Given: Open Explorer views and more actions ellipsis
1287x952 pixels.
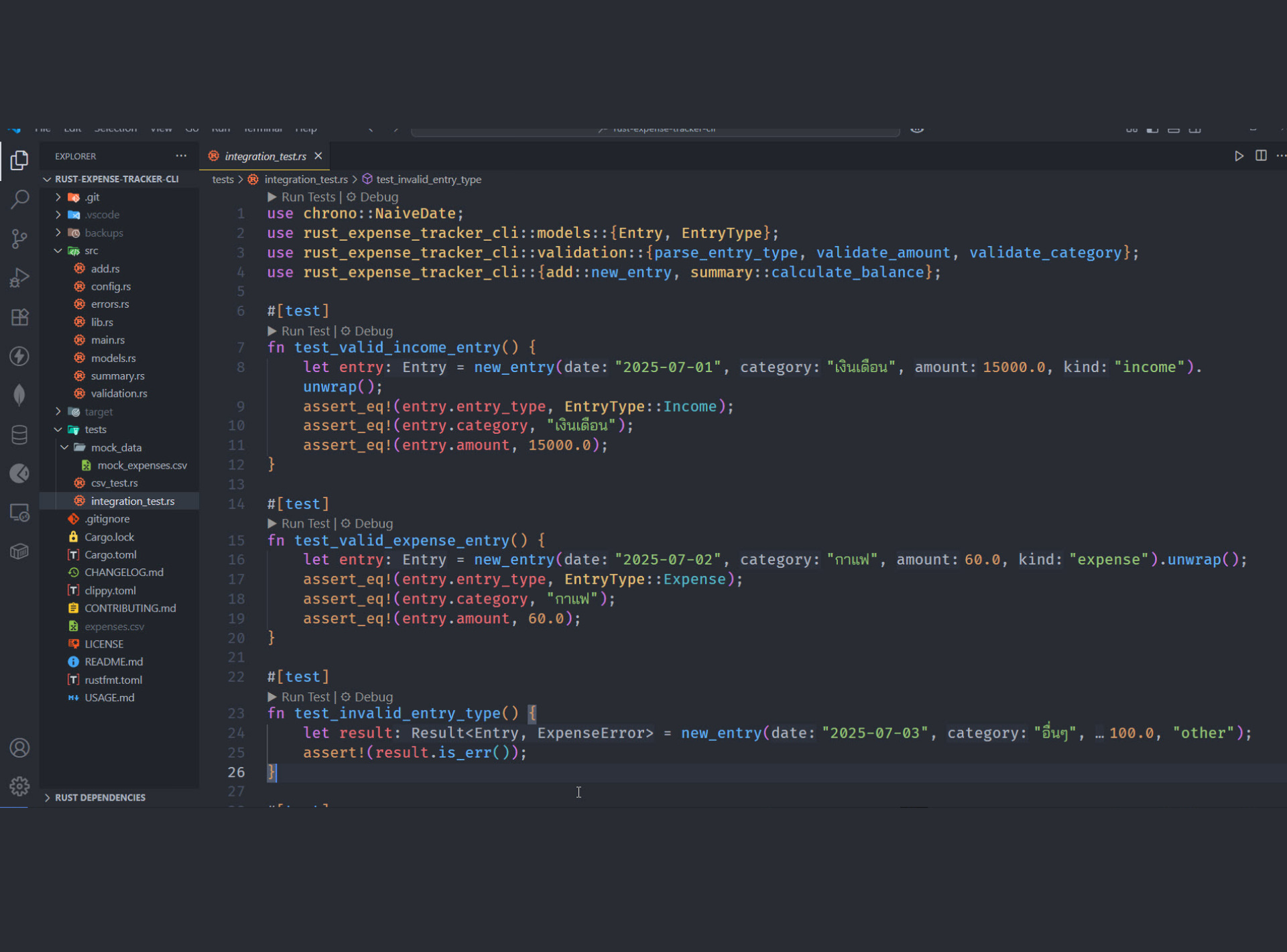Looking at the screenshot, I should (x=181, y=156).
